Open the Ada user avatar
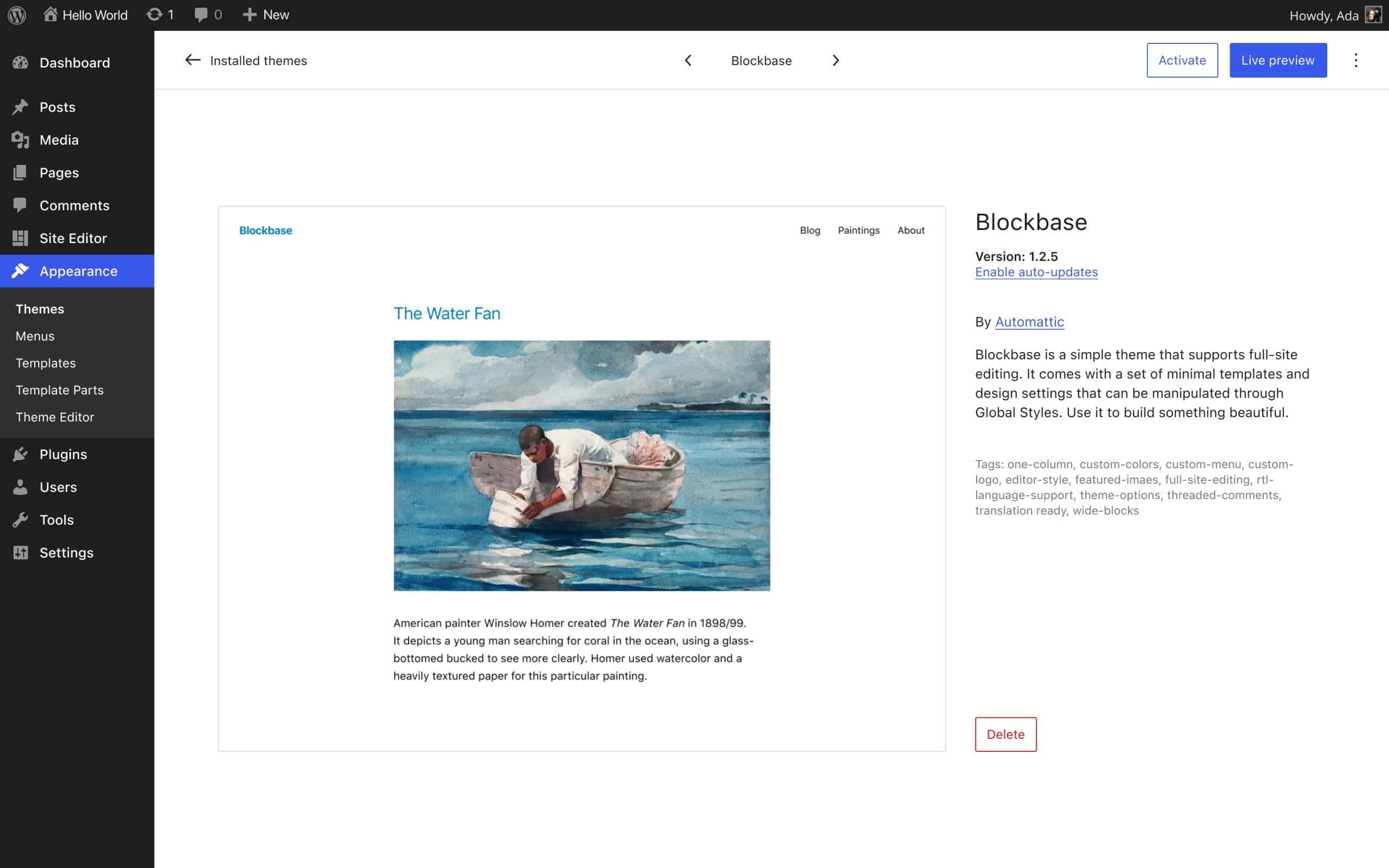 tap(1373, 15)
